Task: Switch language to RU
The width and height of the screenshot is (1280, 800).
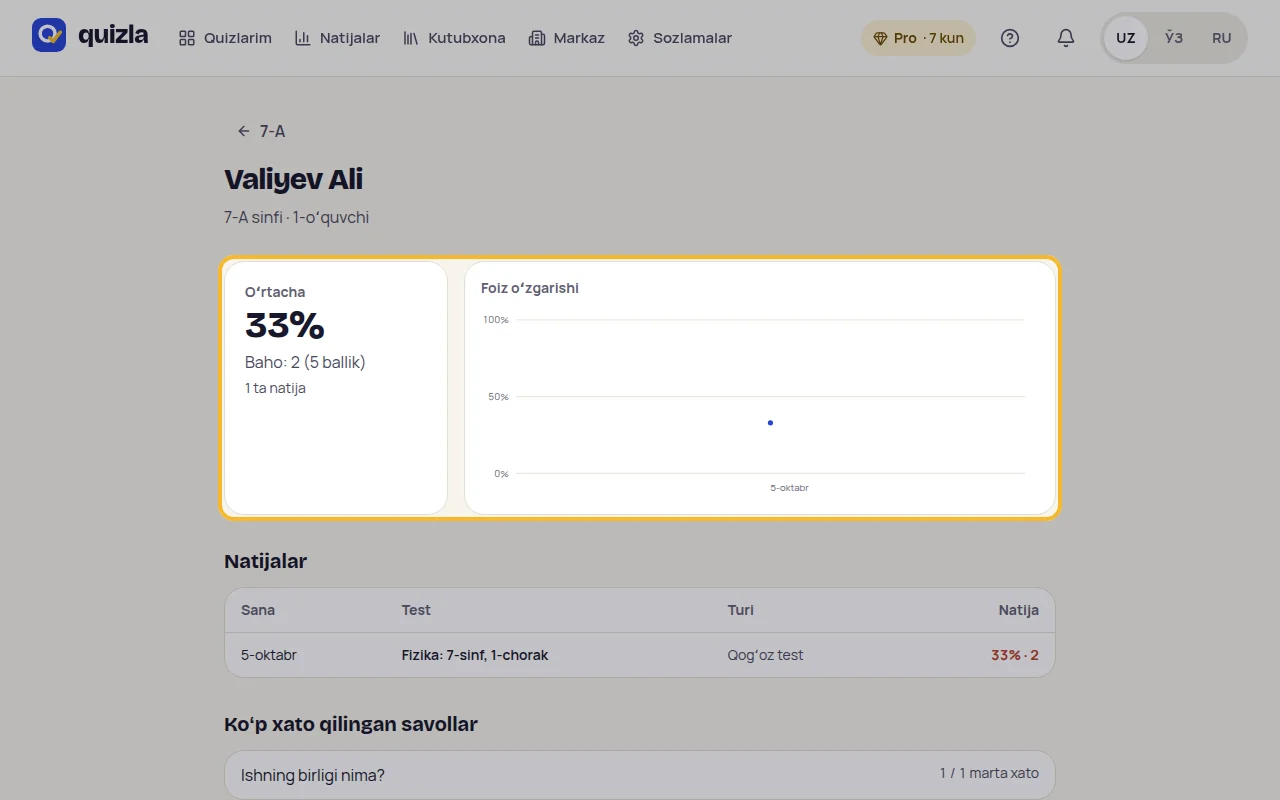Action: (x=1222, y=38)
